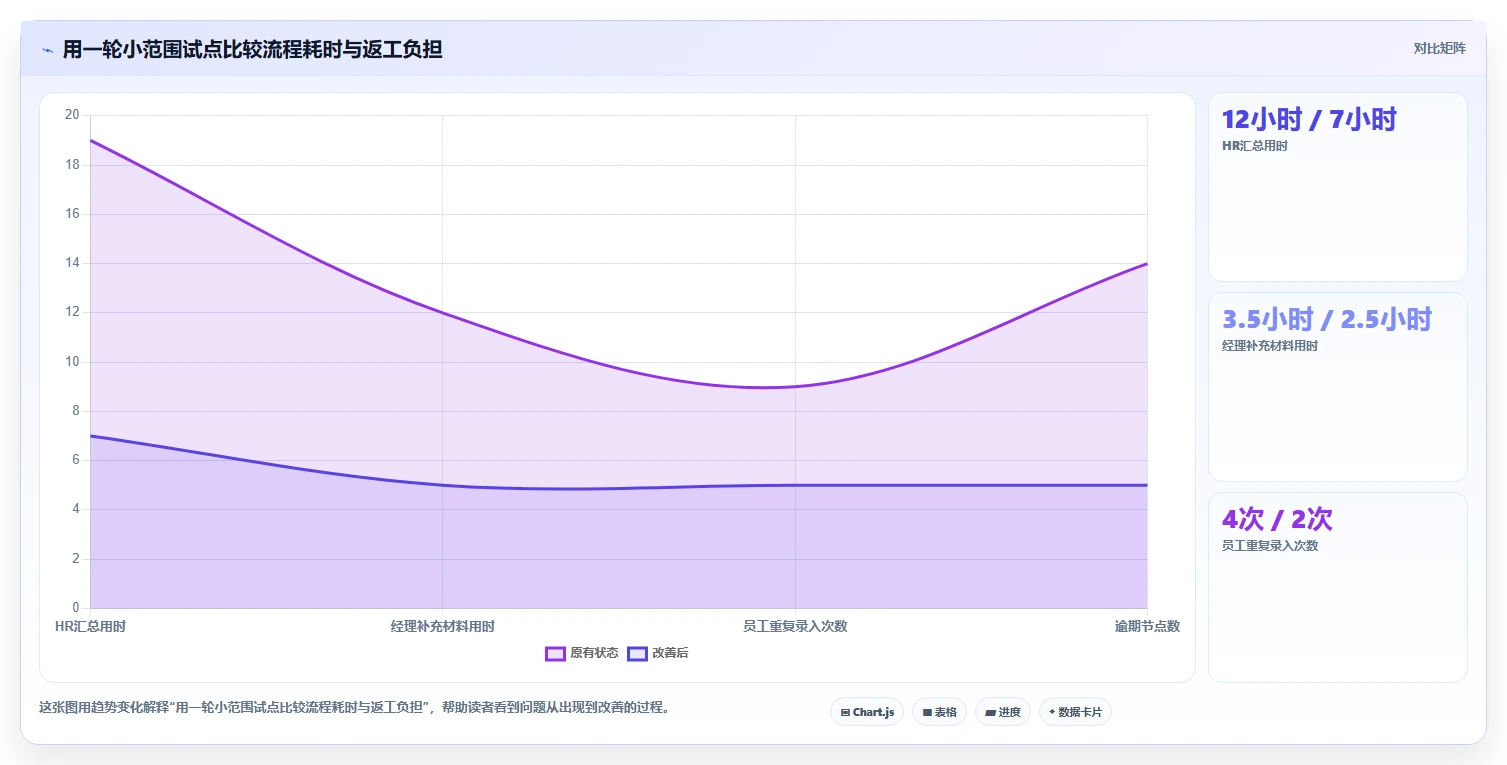Click the y-axis value 20
Image resolution: width=1507 pixels, height=765 pixels.
(71, 115)
